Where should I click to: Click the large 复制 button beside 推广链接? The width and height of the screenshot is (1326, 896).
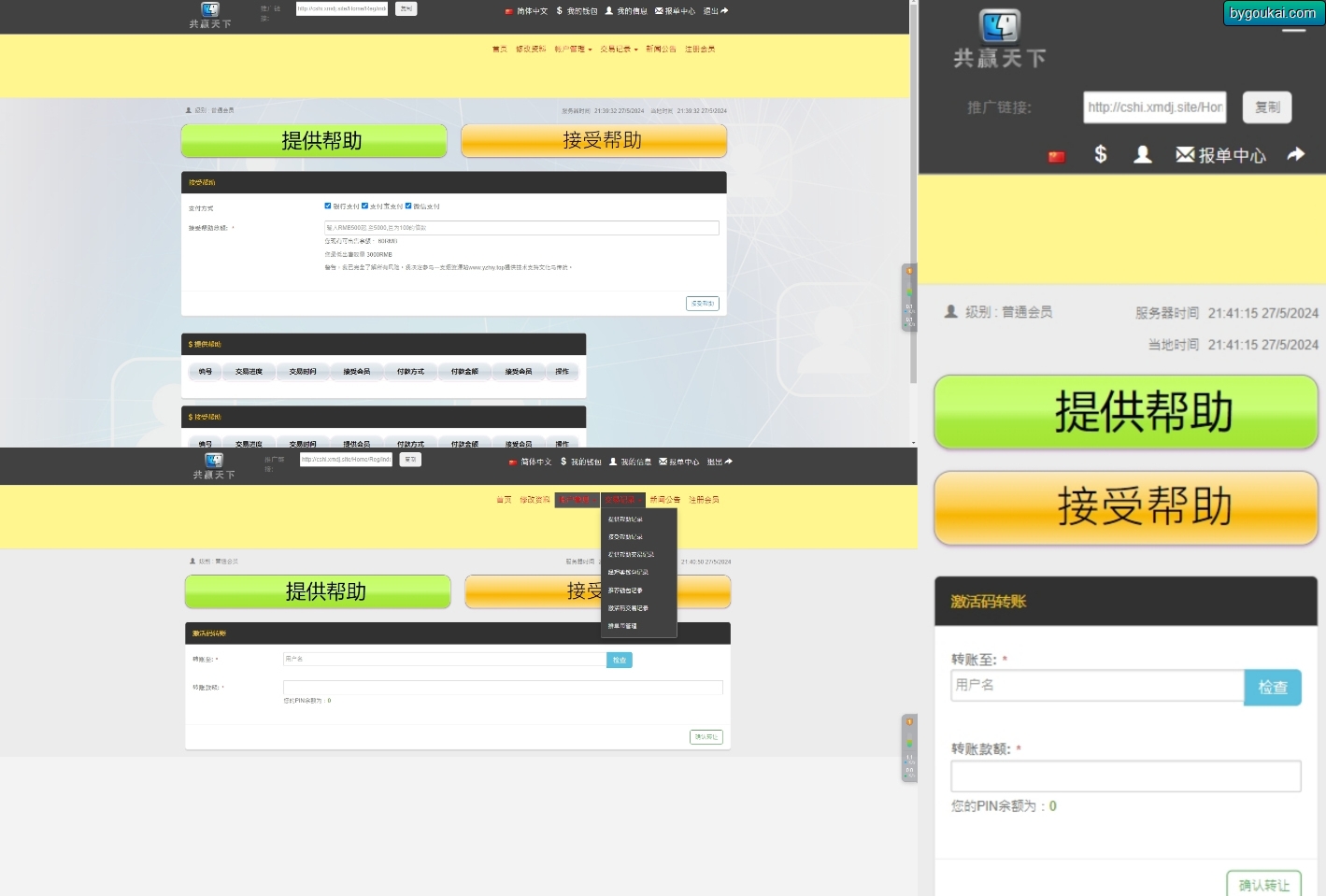tap(1267, 107)
